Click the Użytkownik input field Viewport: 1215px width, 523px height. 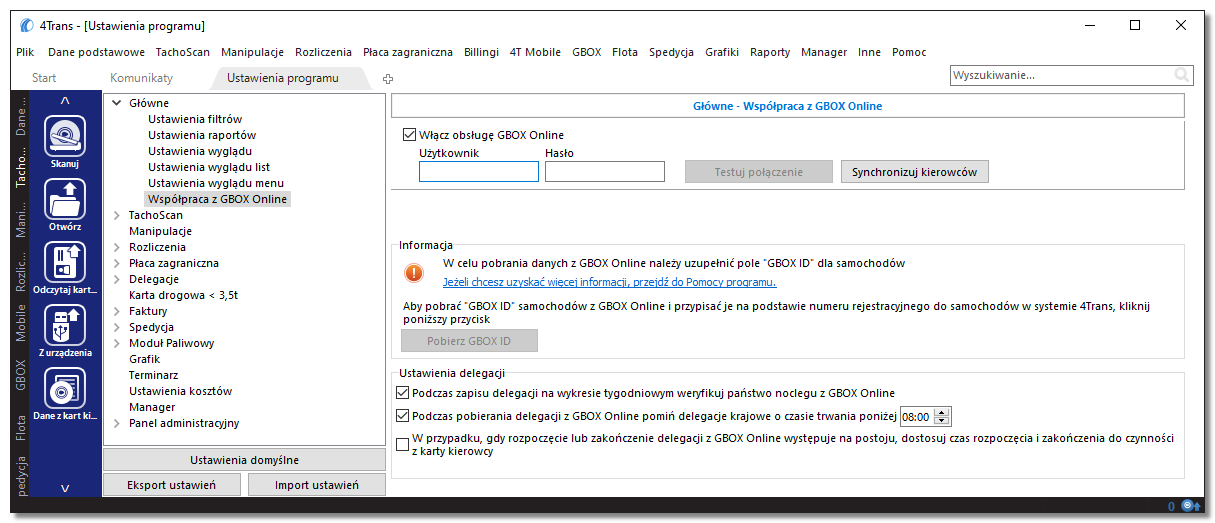pos(479,172)
